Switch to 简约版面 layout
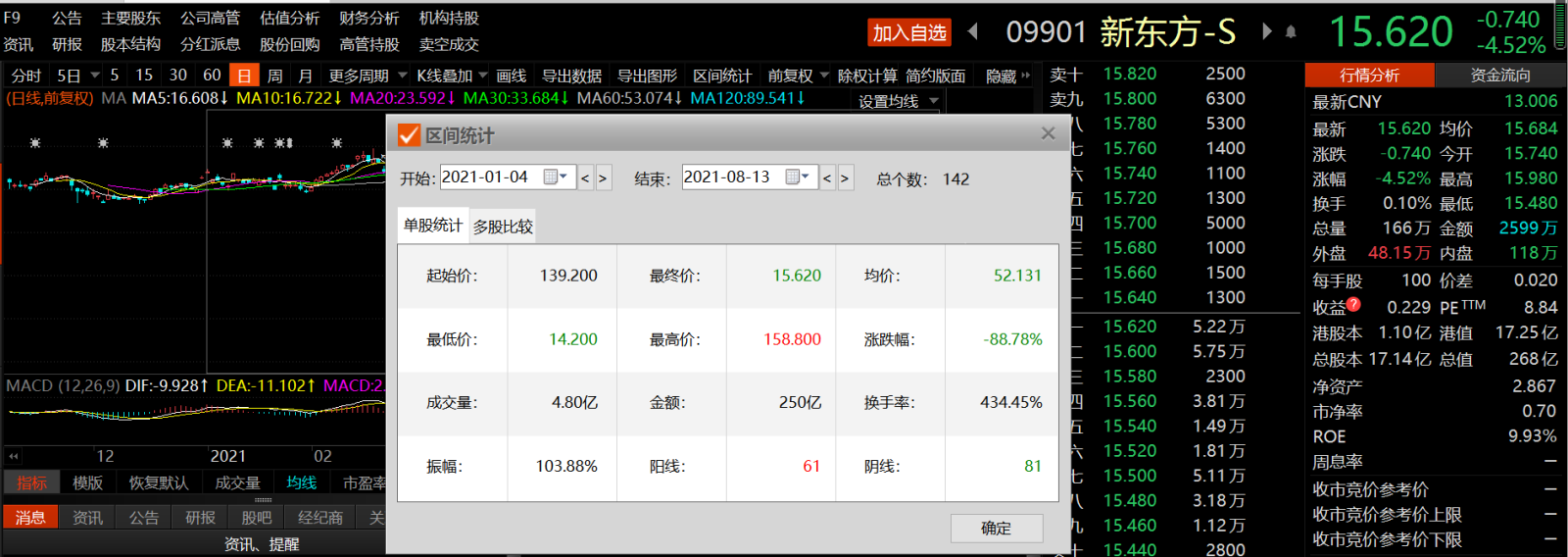The height and width of the screenshot is (557, 1568). pyautogui.click(x=936, y=76)
